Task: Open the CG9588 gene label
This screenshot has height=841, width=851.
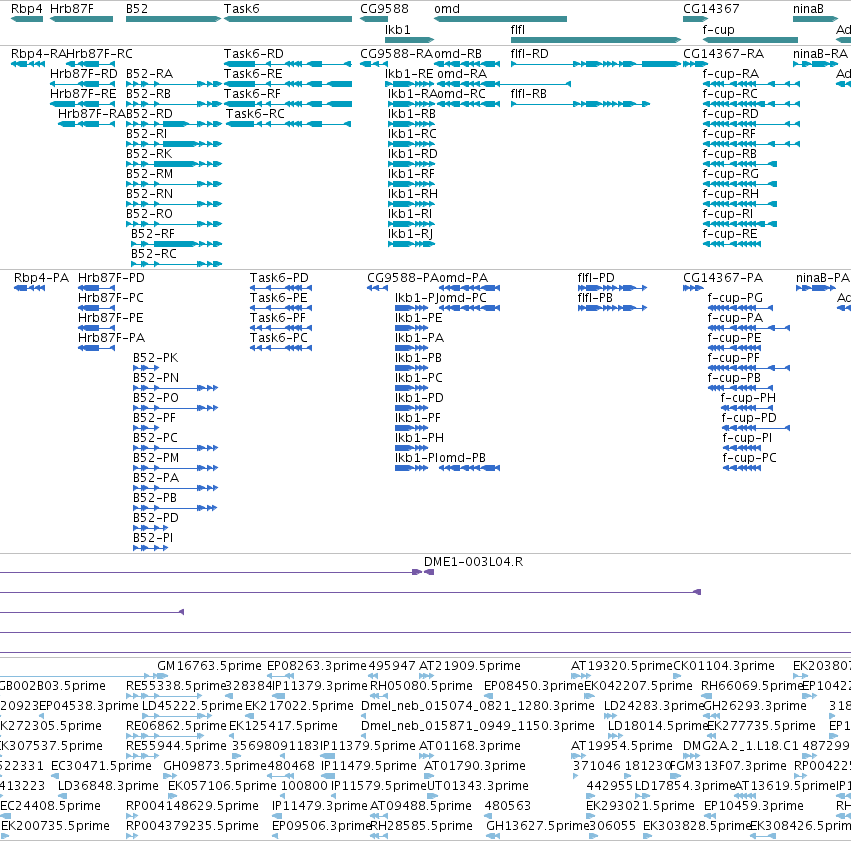Action: [x=384, y=9]
